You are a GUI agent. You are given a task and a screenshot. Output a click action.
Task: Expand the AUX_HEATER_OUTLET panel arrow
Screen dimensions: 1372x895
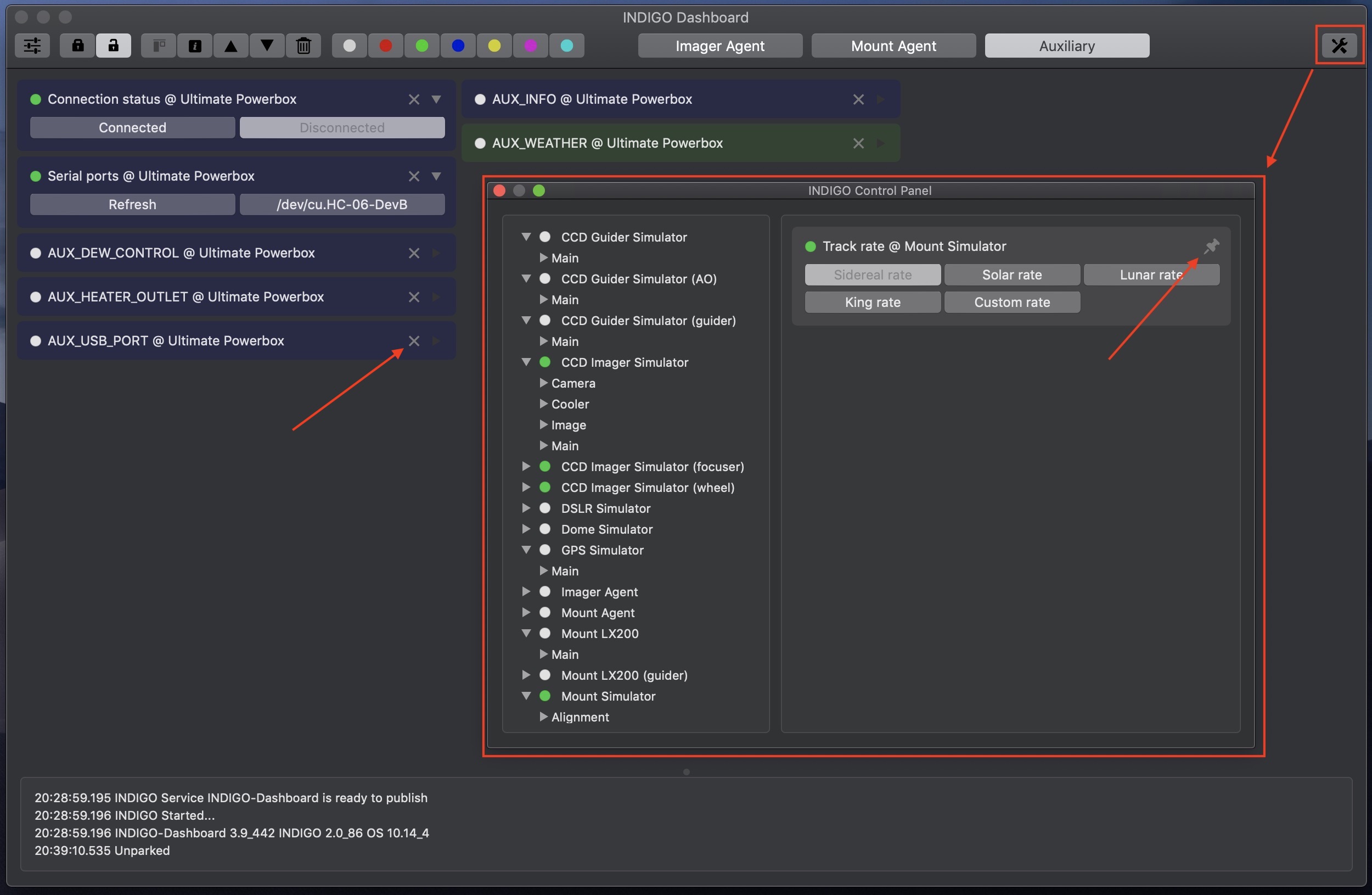pos(436,297)
